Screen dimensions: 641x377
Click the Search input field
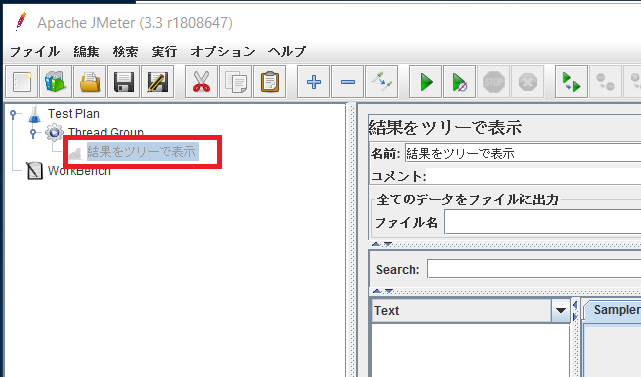(x=534, y=269)
